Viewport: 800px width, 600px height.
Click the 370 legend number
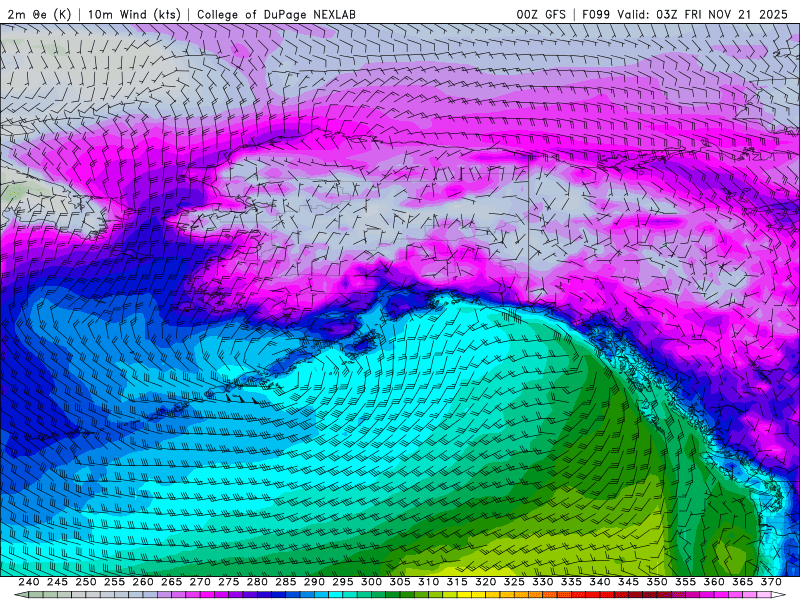tap(771, 582)
